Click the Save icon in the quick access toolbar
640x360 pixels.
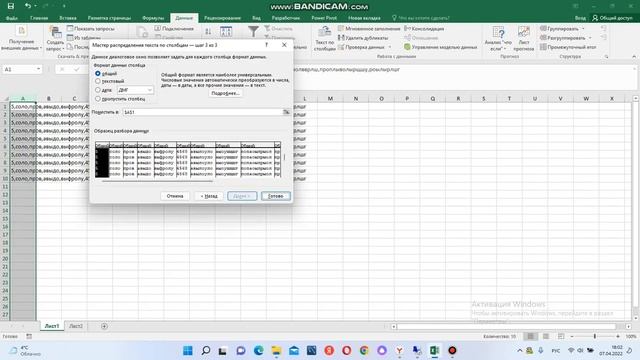(x=11, y=6)
